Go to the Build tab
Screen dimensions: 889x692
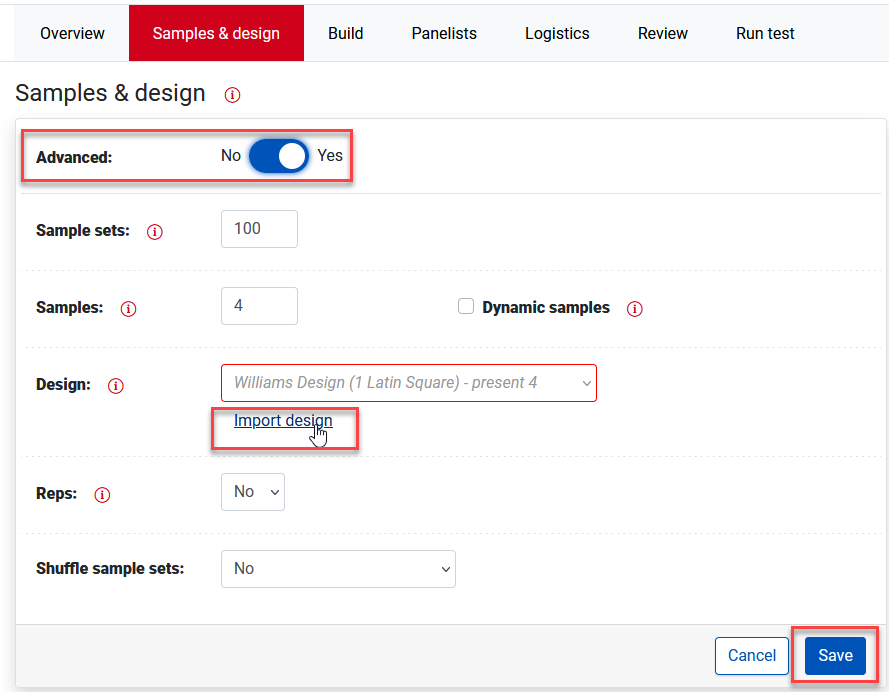[345, 33]
